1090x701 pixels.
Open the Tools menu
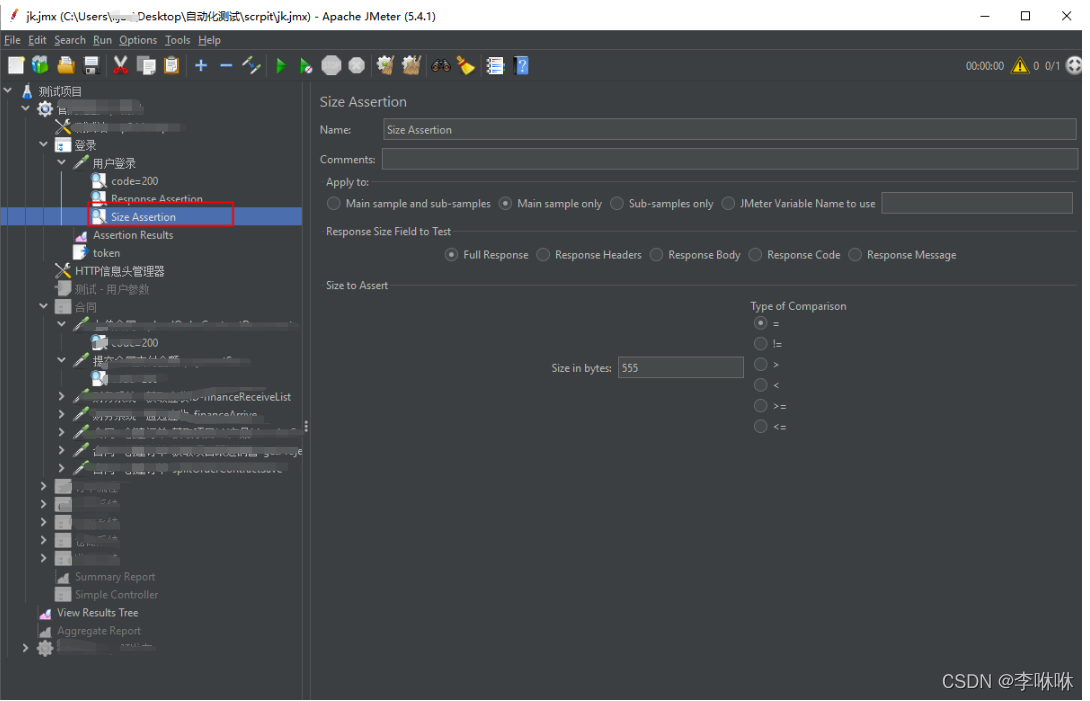click(x=177, y=40)
